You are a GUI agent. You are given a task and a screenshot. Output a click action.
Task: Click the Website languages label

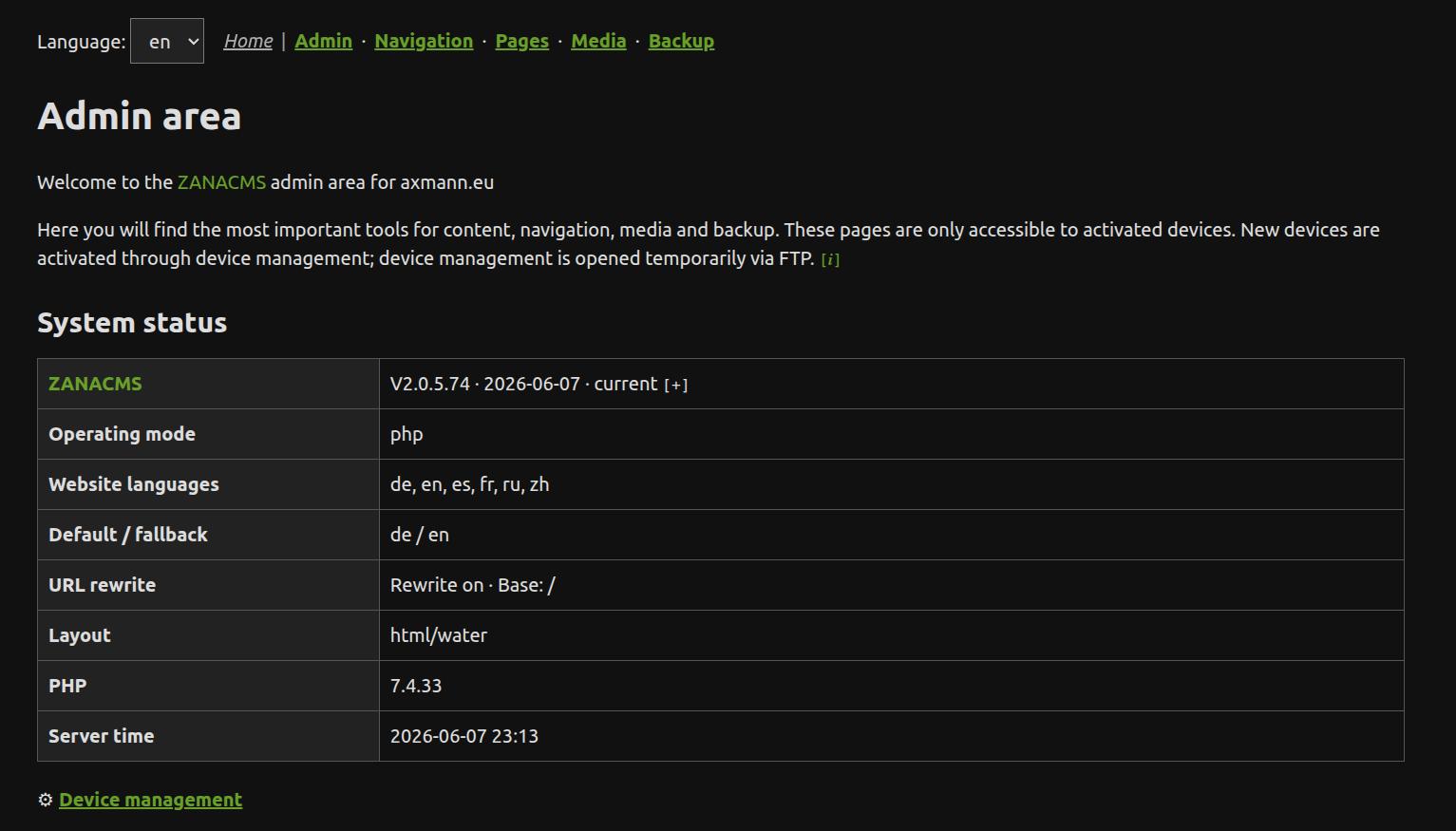point(134,484)
